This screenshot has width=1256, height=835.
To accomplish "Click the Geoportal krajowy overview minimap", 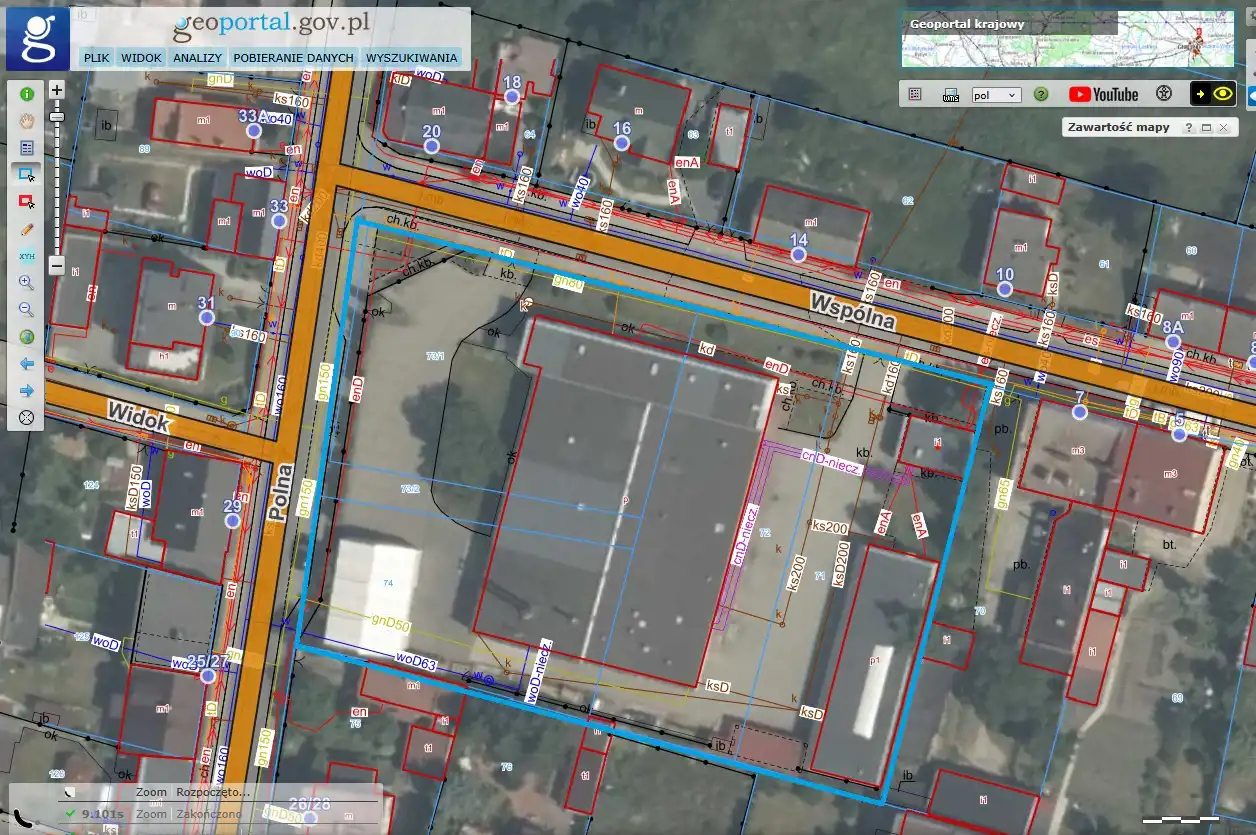I will click(1066, 41).
